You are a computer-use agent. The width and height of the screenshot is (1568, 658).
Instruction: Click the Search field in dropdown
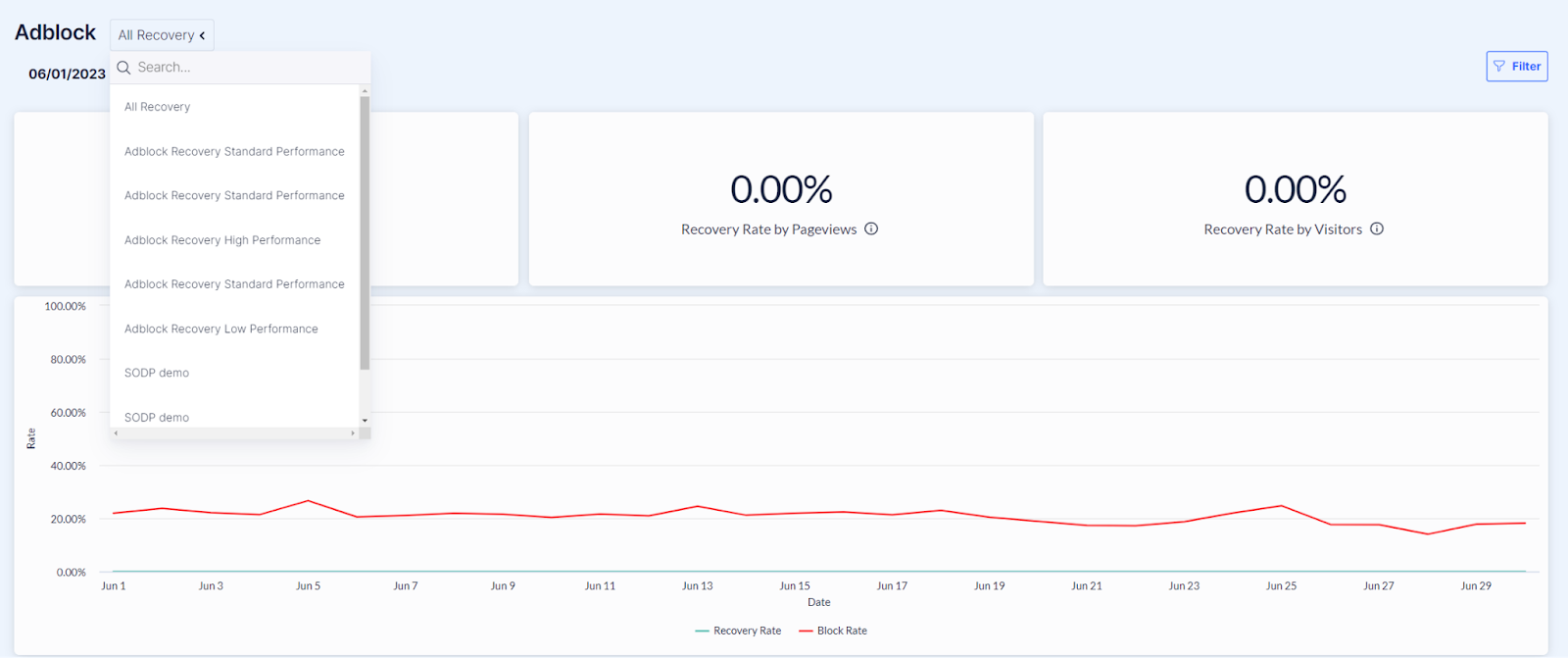(x=241, y=68)
